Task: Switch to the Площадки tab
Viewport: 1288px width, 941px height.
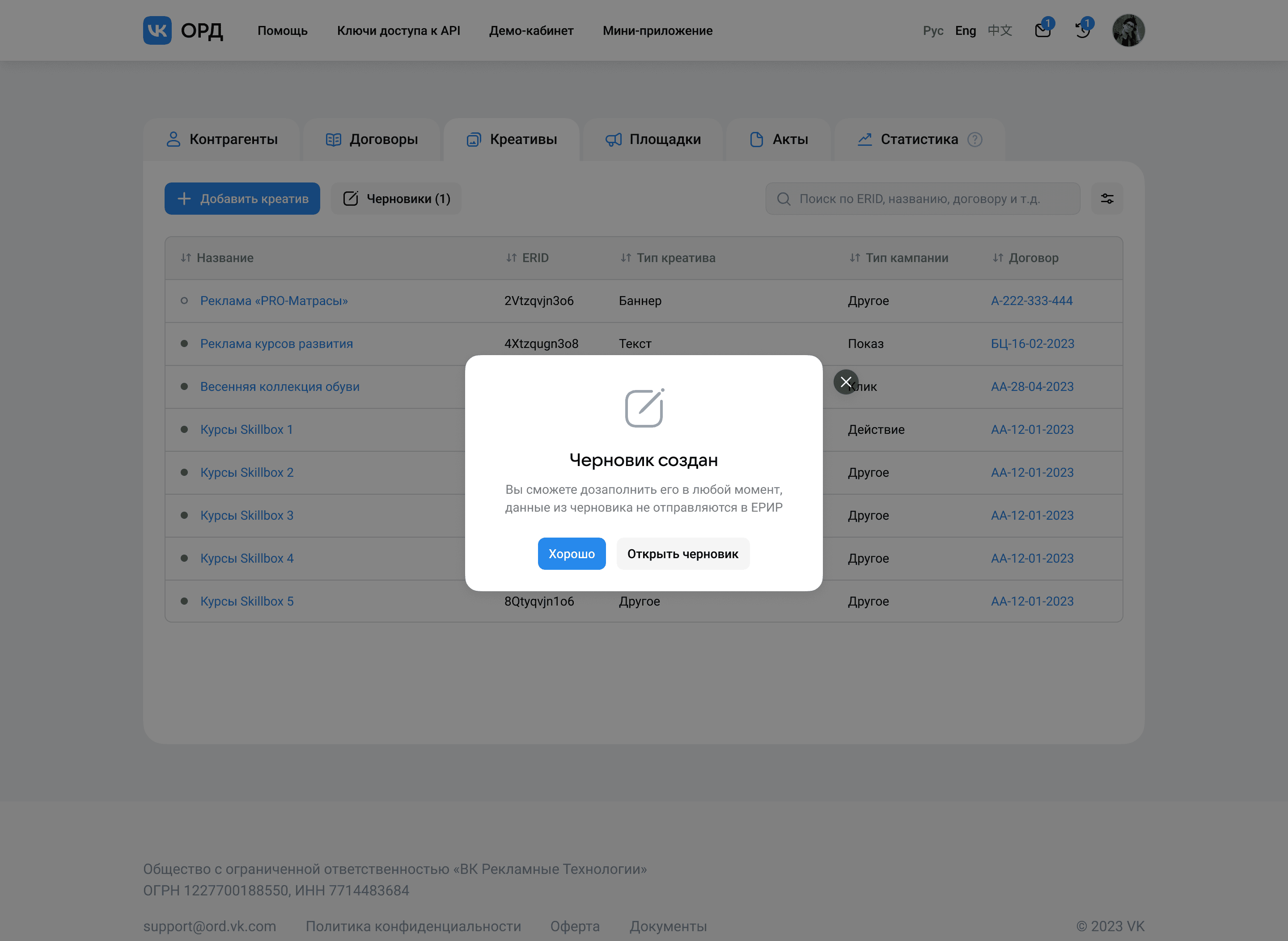Action: (x=653, y=140)
